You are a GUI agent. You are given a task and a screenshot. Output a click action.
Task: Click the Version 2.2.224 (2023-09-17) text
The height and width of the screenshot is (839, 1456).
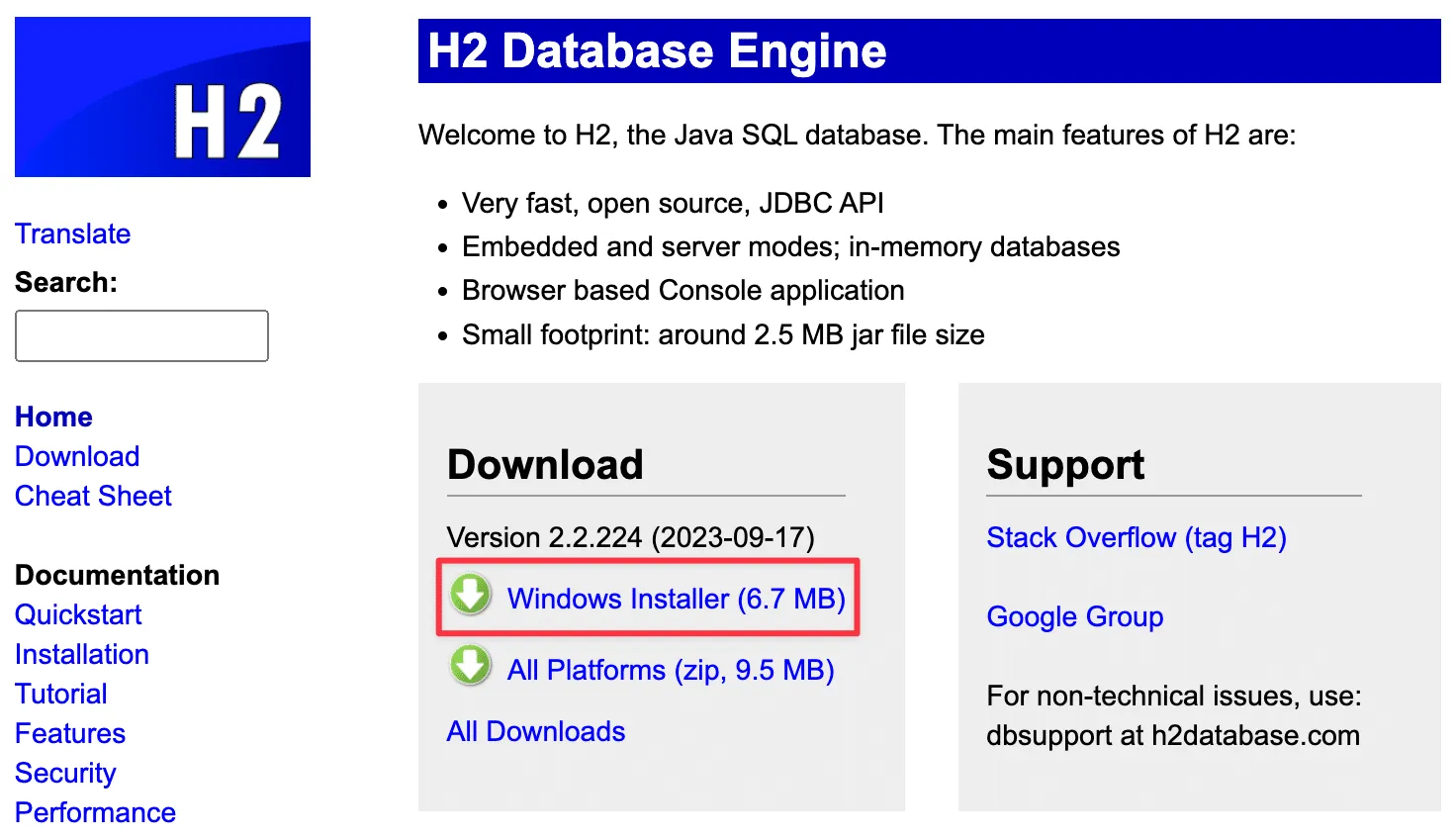(631, 537)
